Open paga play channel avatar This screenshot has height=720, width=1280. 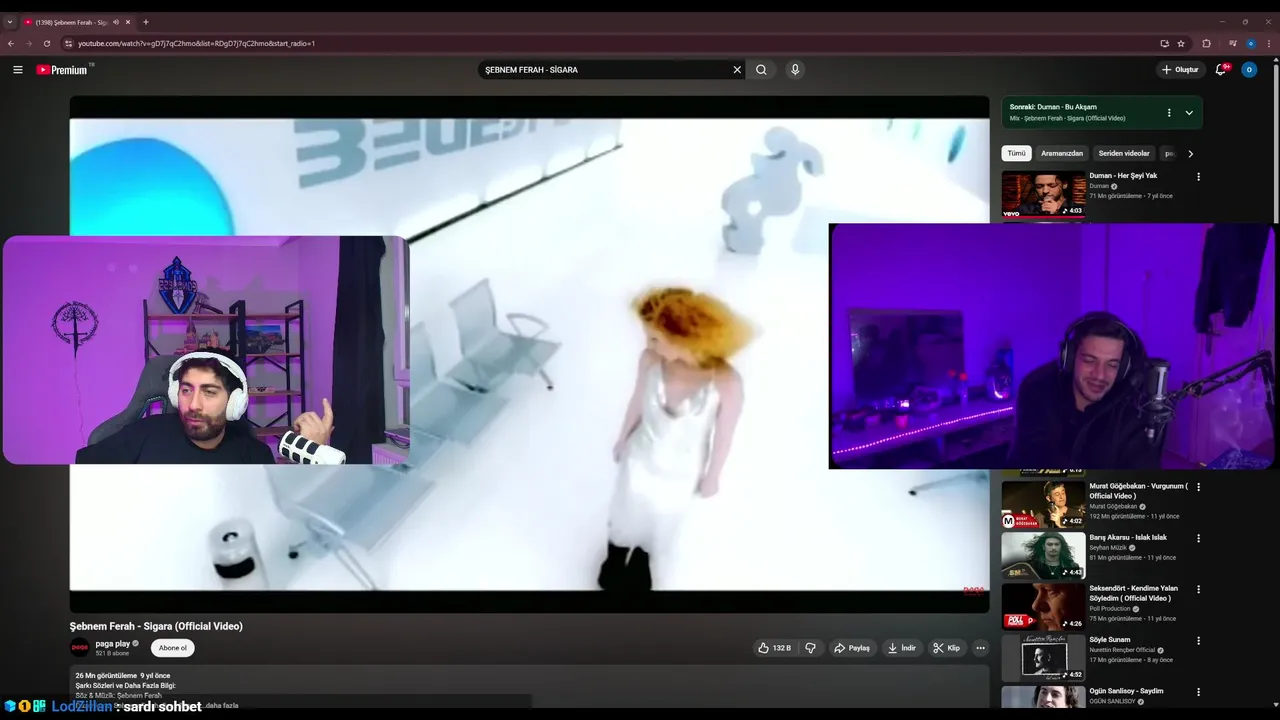coord(79,648)
